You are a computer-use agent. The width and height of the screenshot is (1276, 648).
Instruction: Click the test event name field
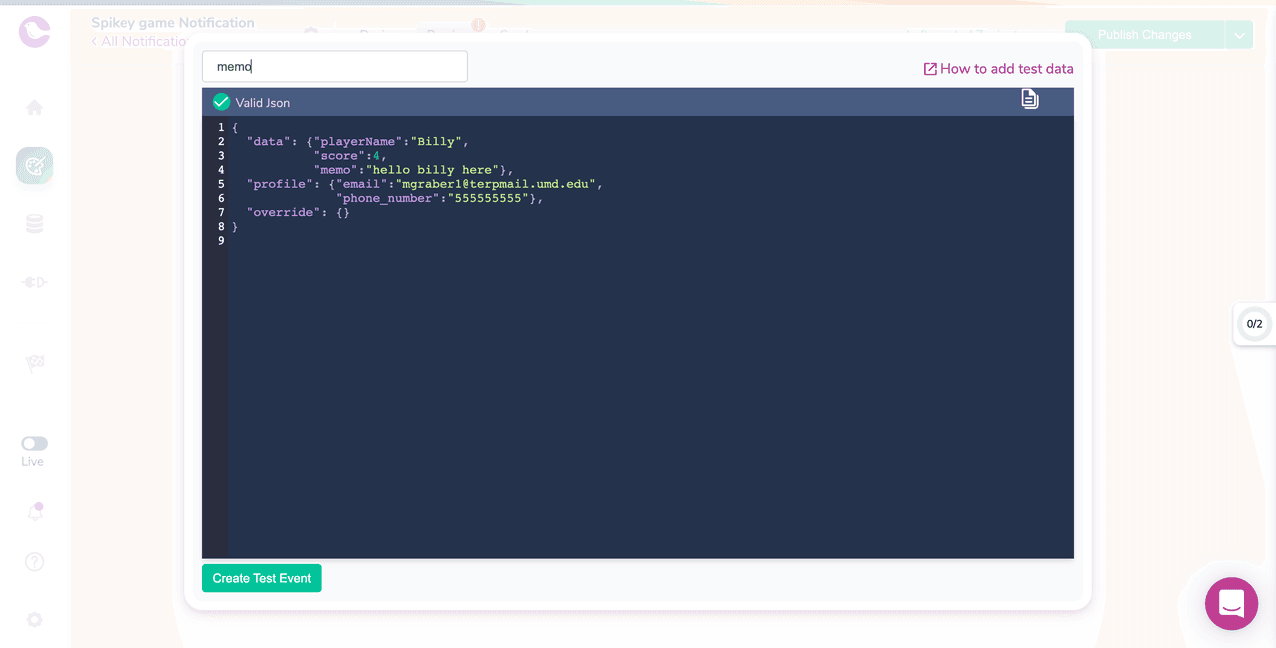335,67
